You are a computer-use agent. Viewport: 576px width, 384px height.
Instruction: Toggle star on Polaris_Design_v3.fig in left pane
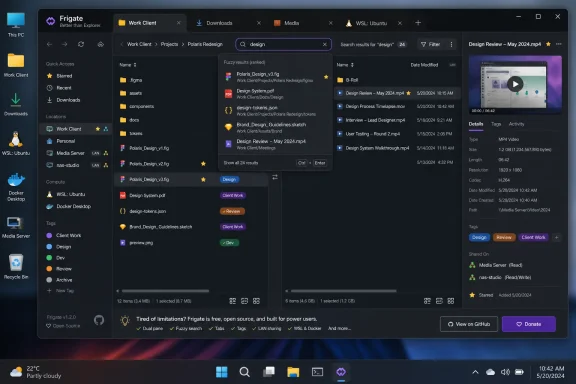(x=203, y=179)
